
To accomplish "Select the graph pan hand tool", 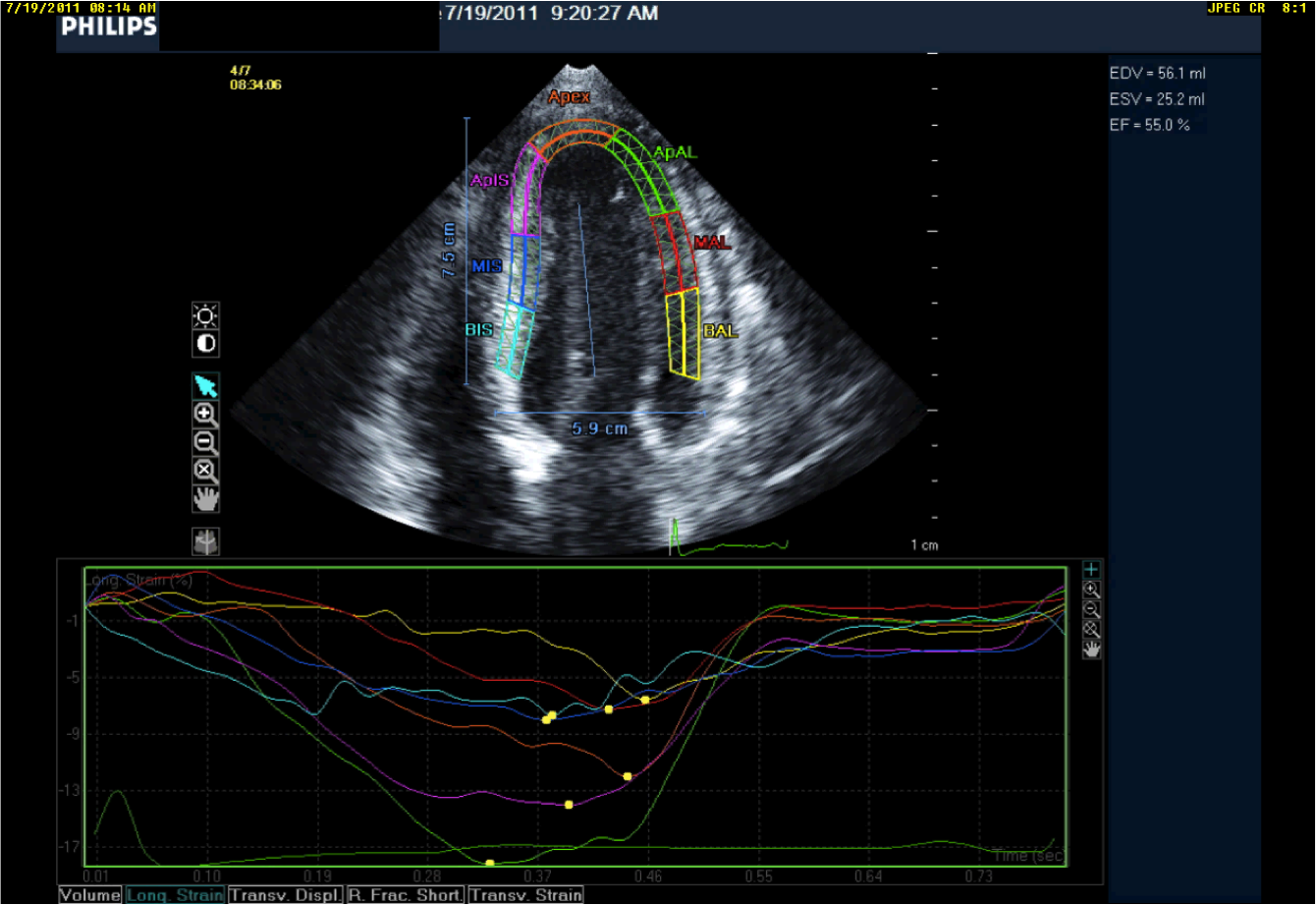I will [1092, 650].
